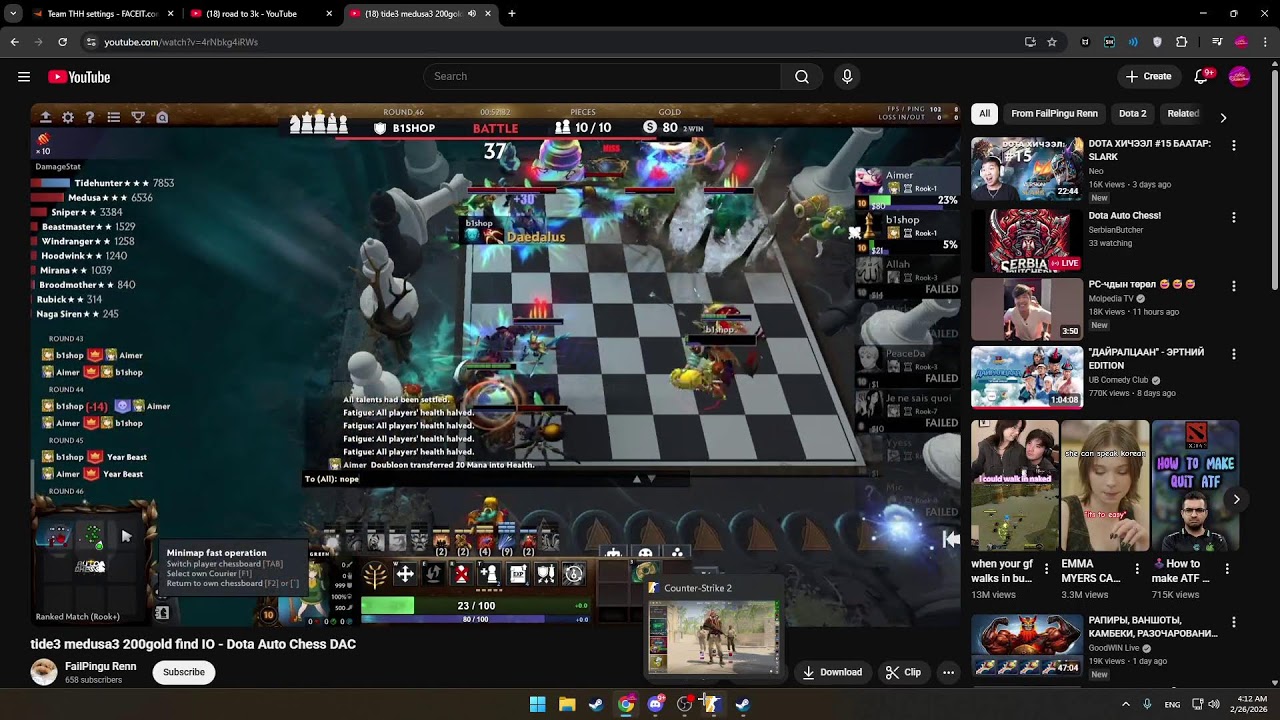
Task: Open FailPingu Renn channel avatar
Action: 44,672
